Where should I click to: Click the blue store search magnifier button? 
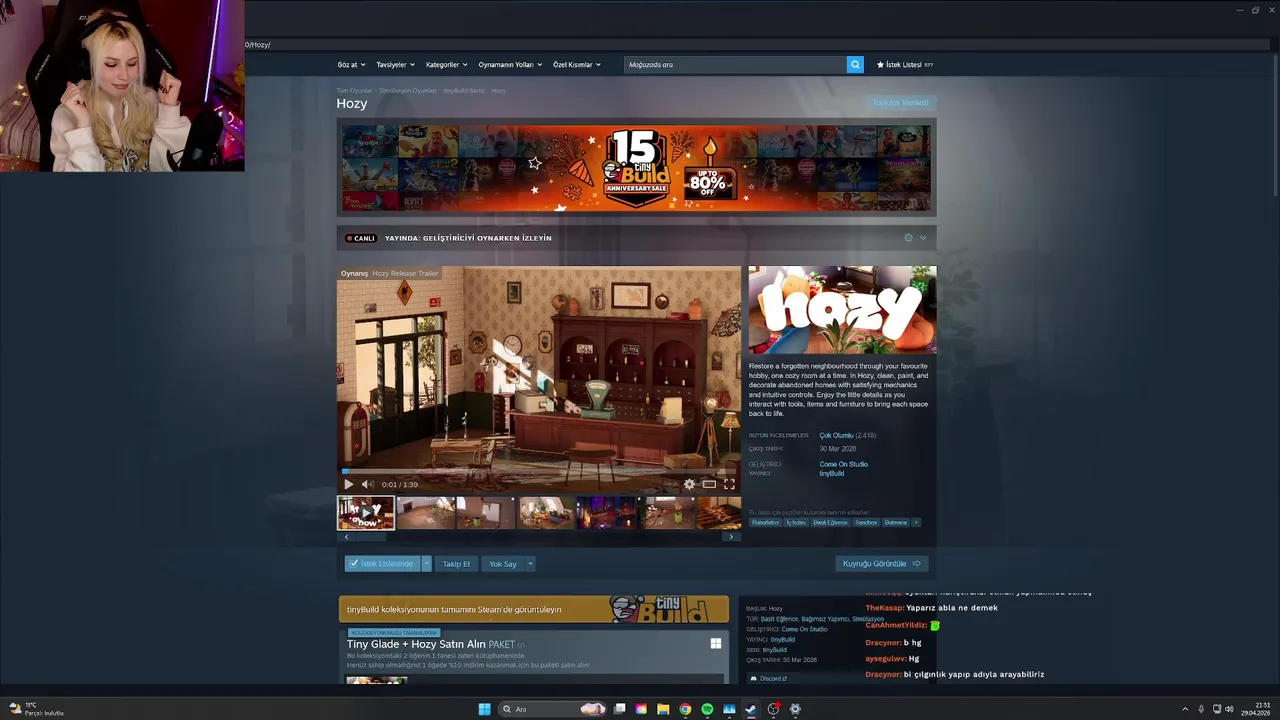click(x=855, y=64)
